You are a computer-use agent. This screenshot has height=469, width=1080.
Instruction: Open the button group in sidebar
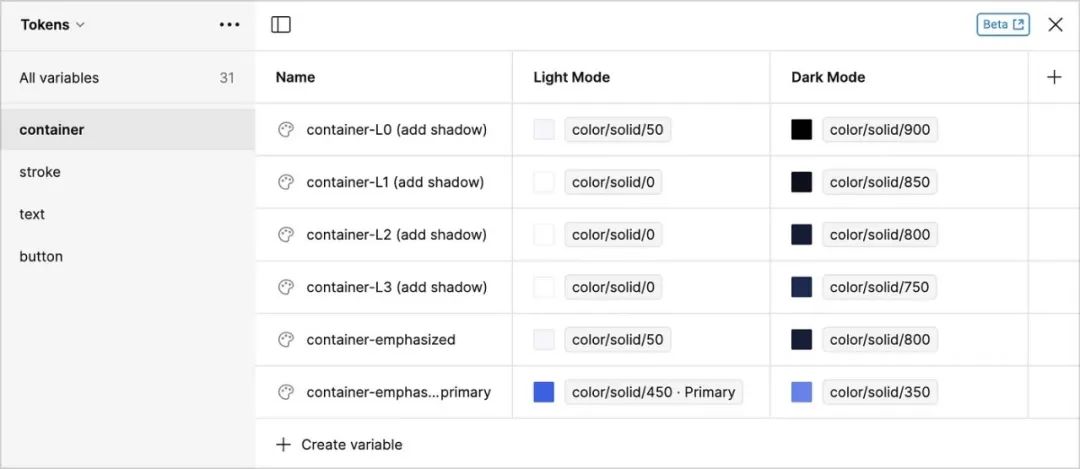point(41,257)
